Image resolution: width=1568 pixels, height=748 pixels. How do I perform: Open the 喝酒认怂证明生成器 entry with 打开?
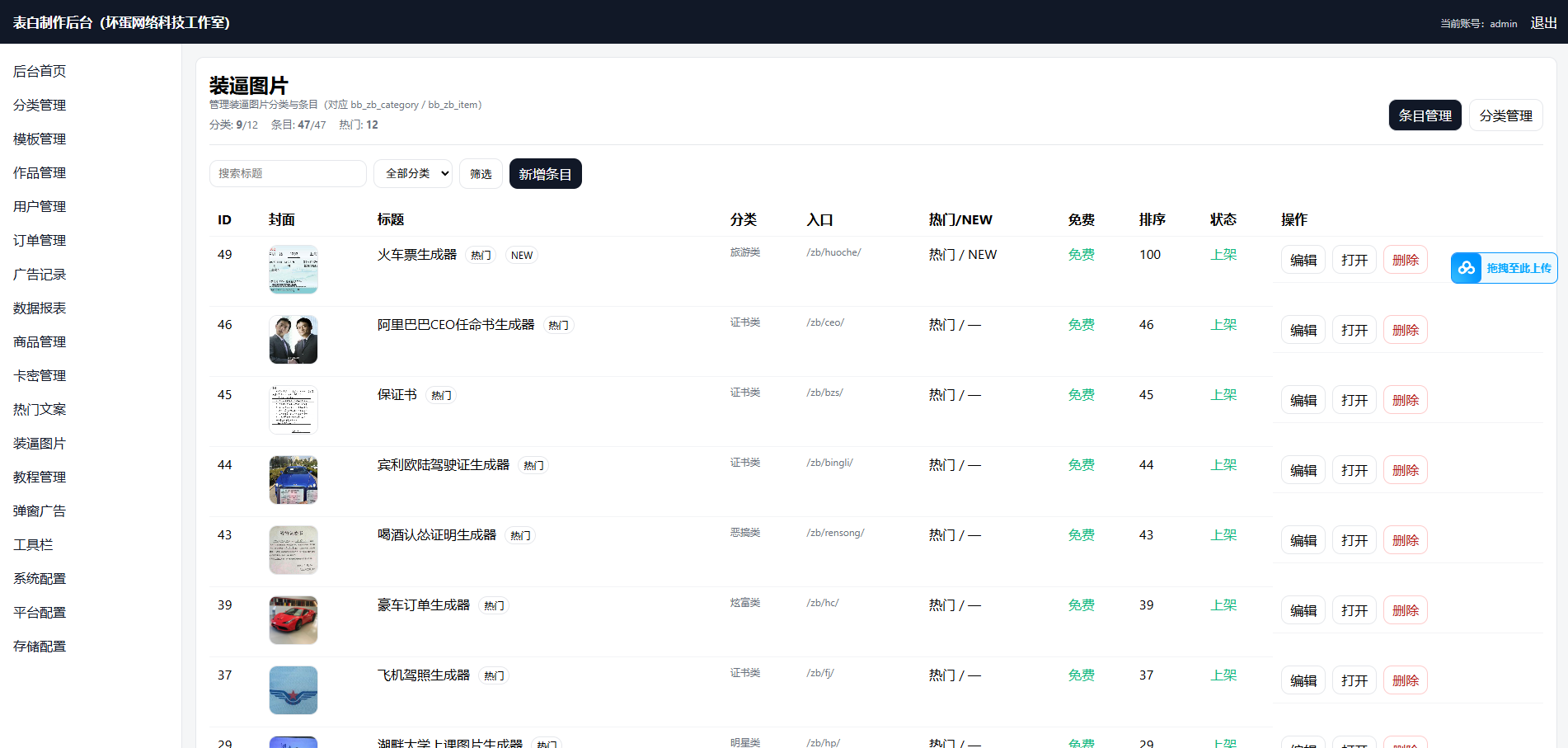coord(1354,540)
